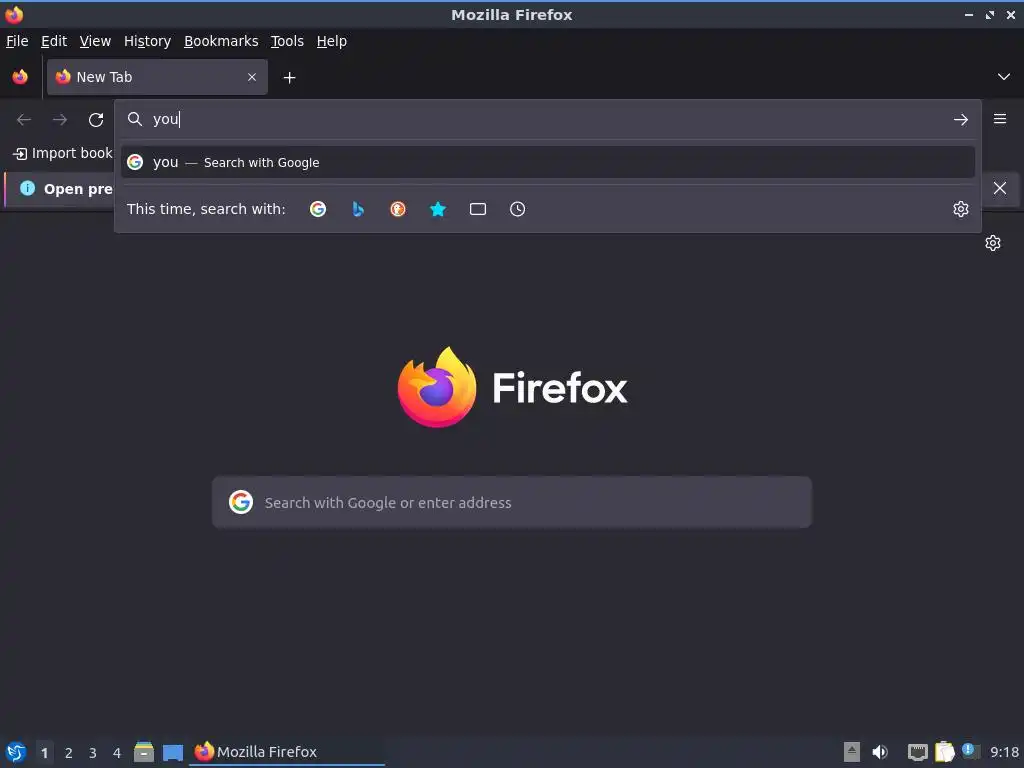Search this time with DuckDuckGo icon
Viewport: 1024px width, 768px height.
(398, 209)
